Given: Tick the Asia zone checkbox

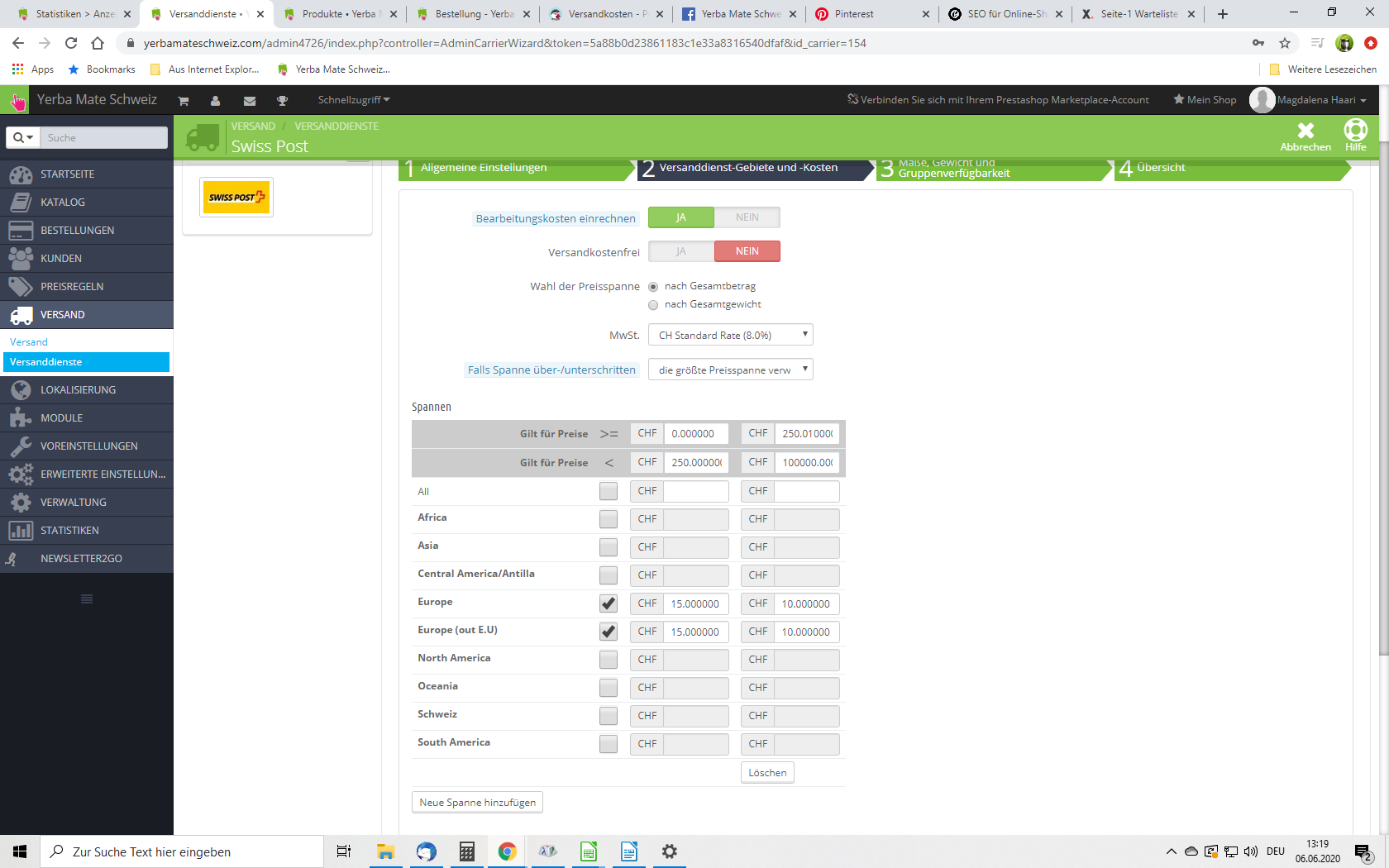Looking at the screenshot, I should (x=609, y=547).
